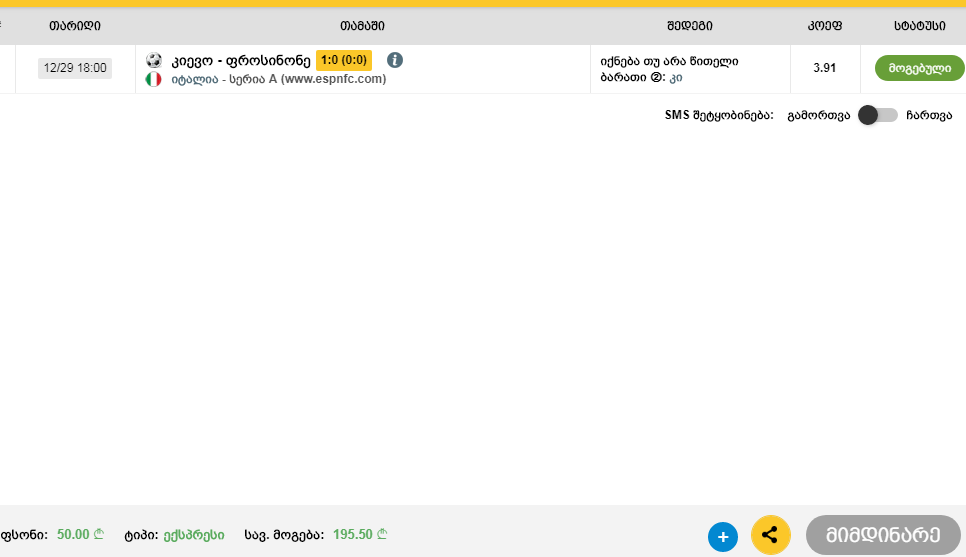Click the კი outcome value
The image size is (966, 557).
tap(676, 77)
